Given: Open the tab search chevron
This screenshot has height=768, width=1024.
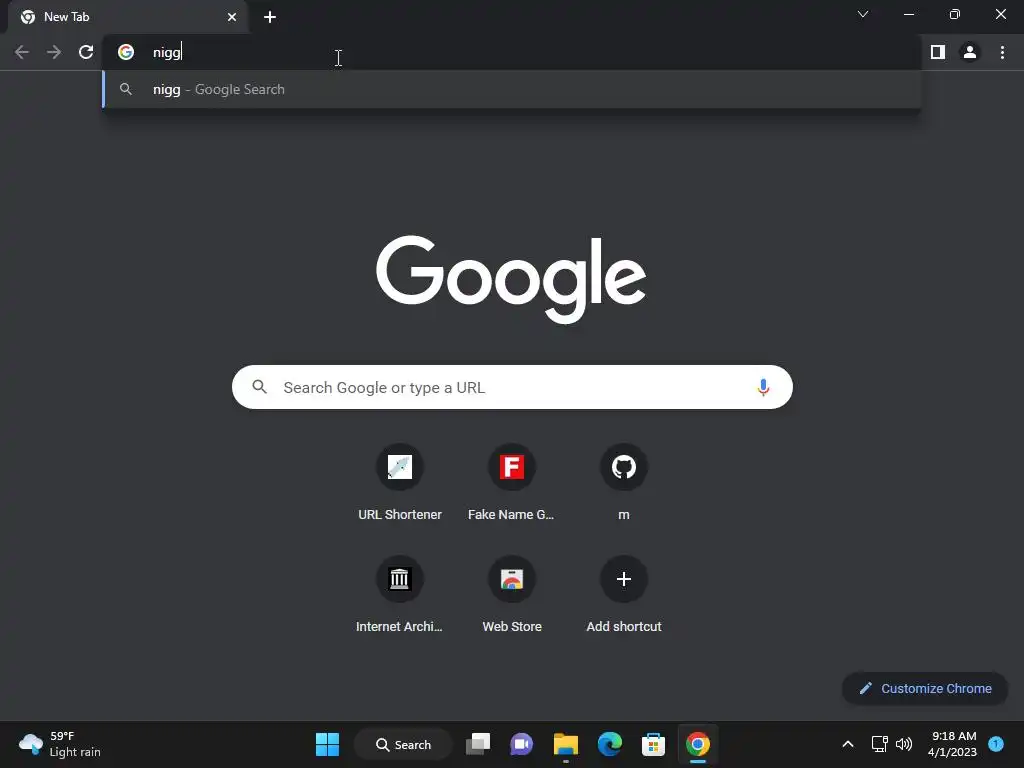Looking at the screenshot, I should (863, 14).
